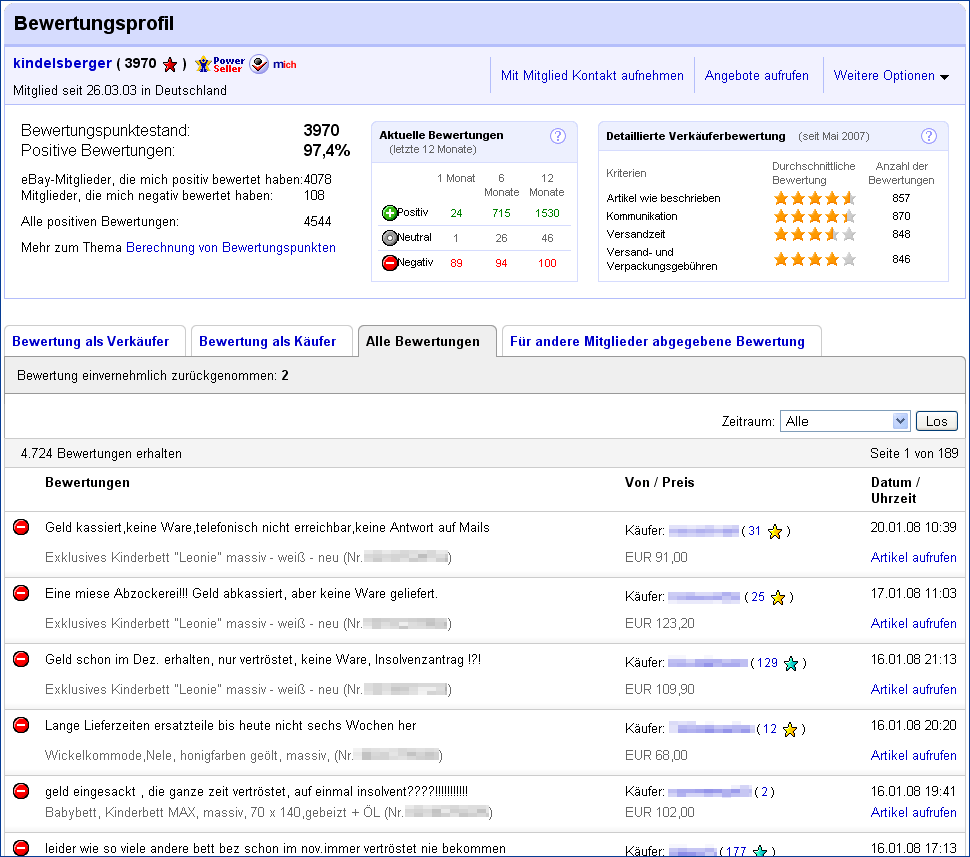Click the red Negativ minus icon in summary
The width and height of the screenshot is (970, 857).
tap(390, 263)
